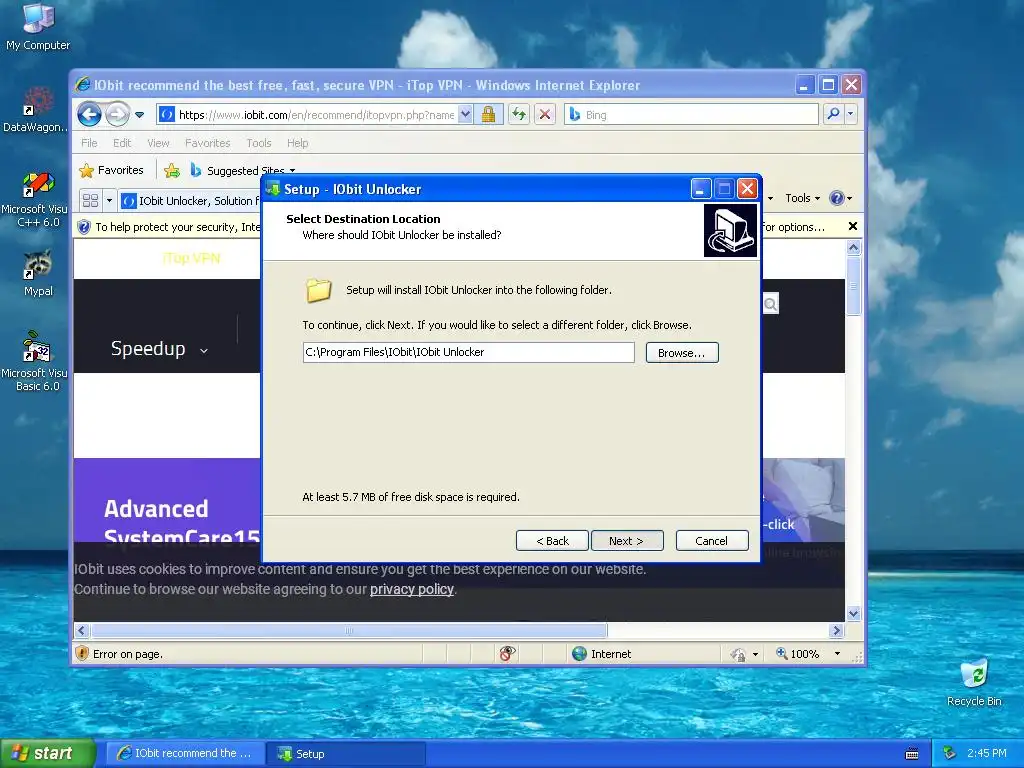Expand the address bar history dropdown
1024x768 pixels.
point(465,115)
